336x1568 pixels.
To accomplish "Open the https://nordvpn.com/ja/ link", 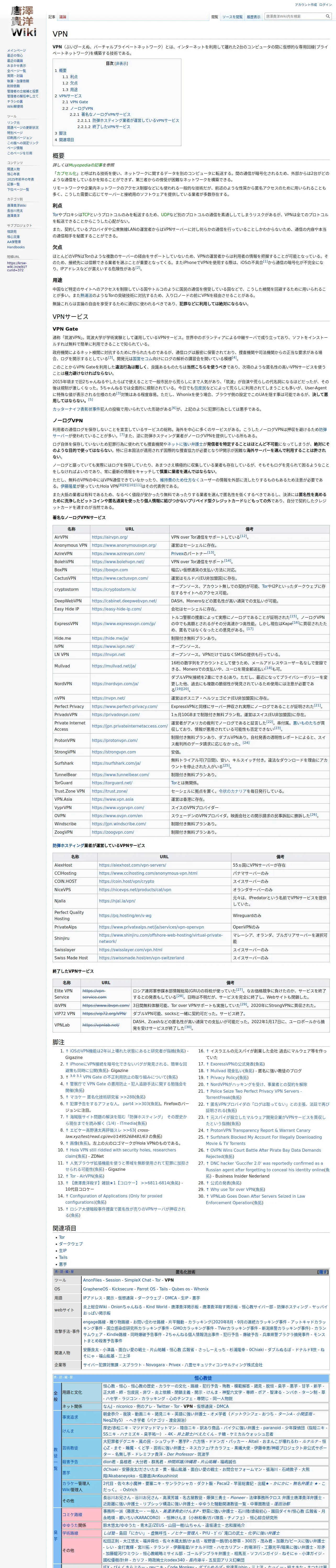I will [x=115, y=684].
